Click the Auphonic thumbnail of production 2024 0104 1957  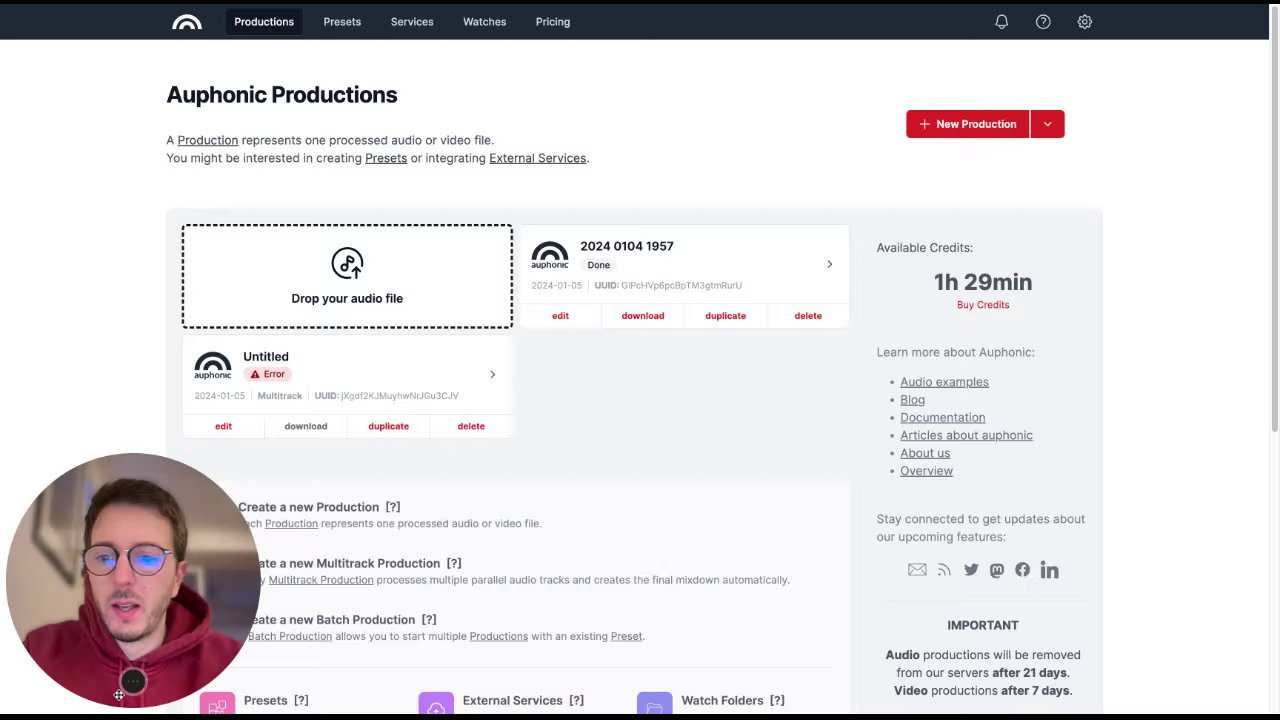click(x=550, y=256)
